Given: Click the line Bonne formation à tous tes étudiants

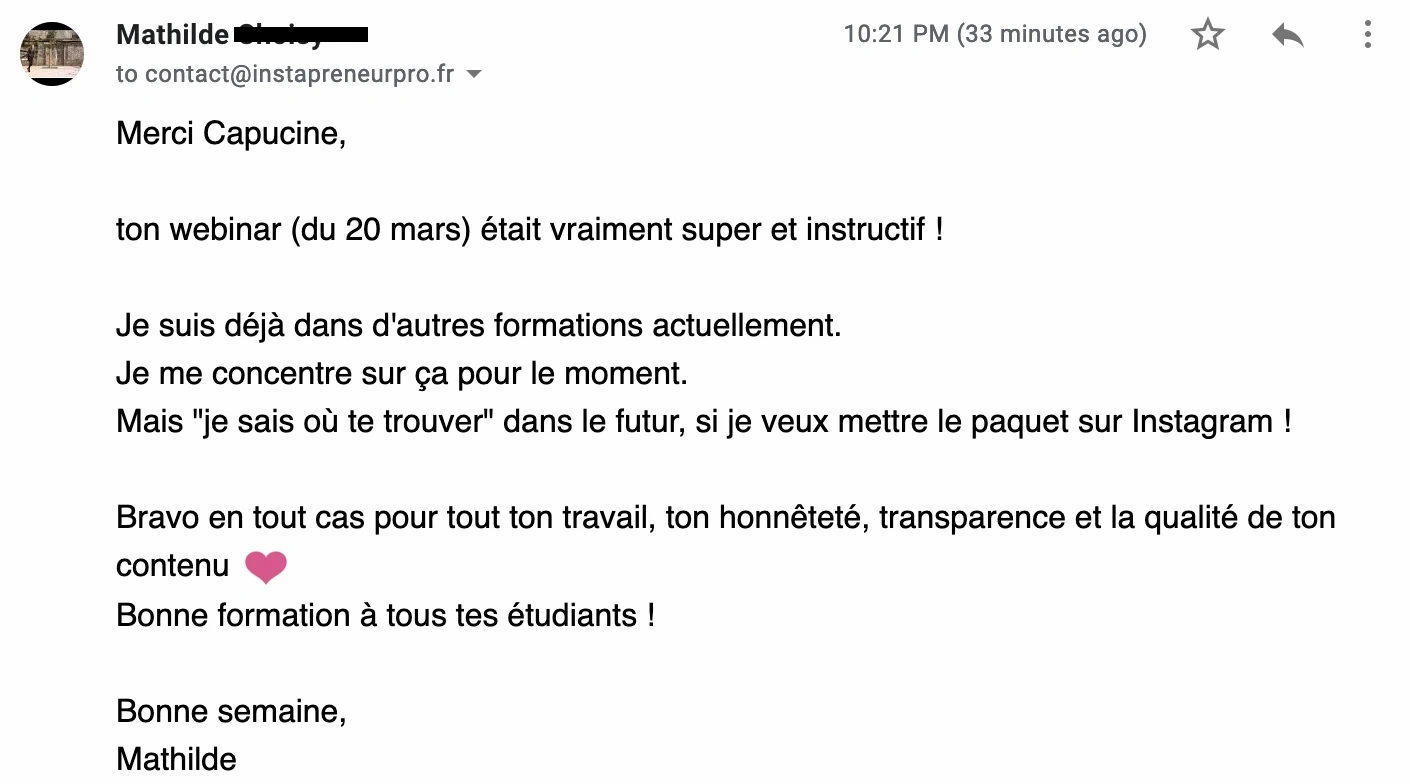Looking at the screenshot, I should click(x=386, y=614).
